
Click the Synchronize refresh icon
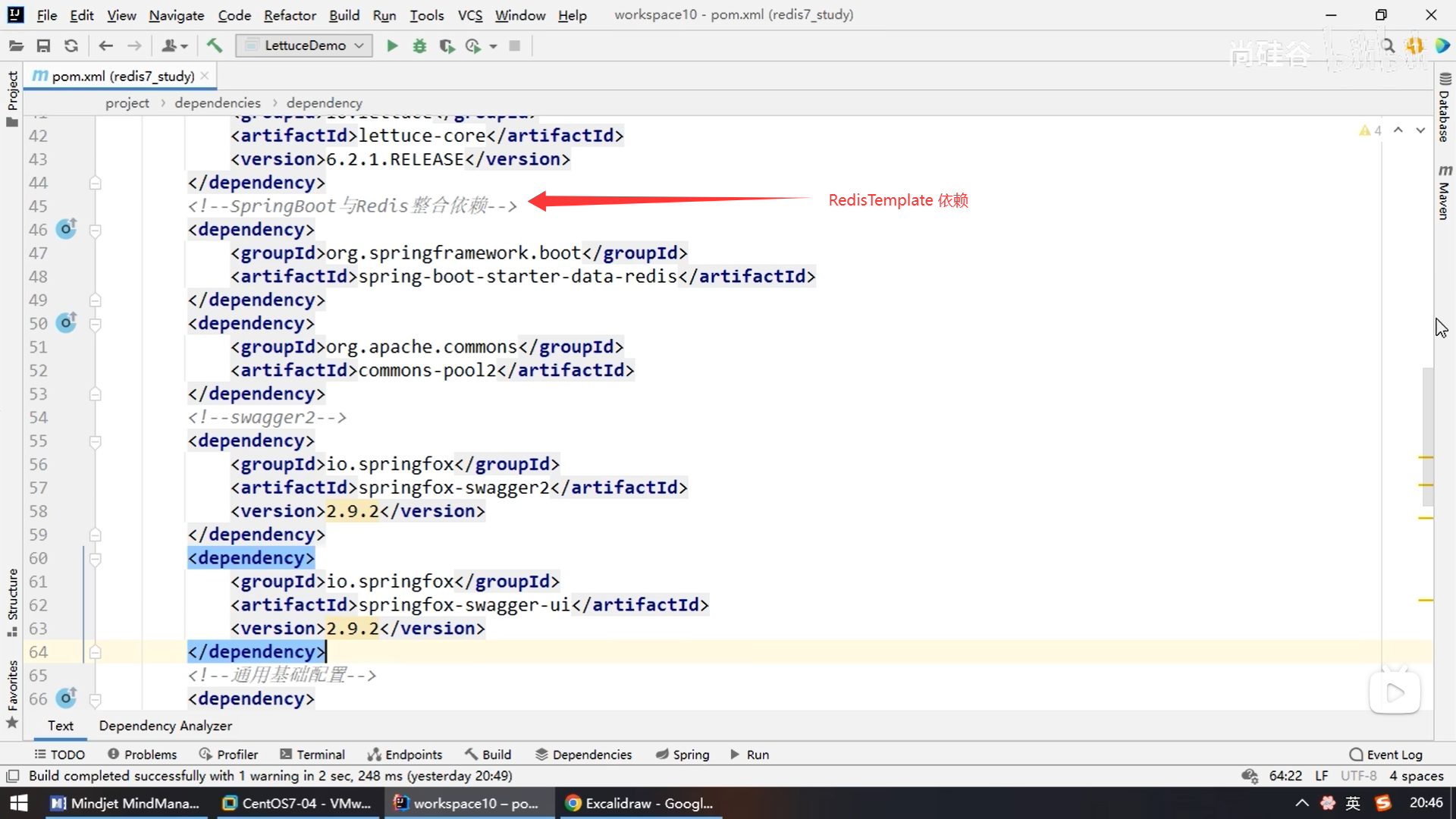pyautogui.click(x=71, y=46)
